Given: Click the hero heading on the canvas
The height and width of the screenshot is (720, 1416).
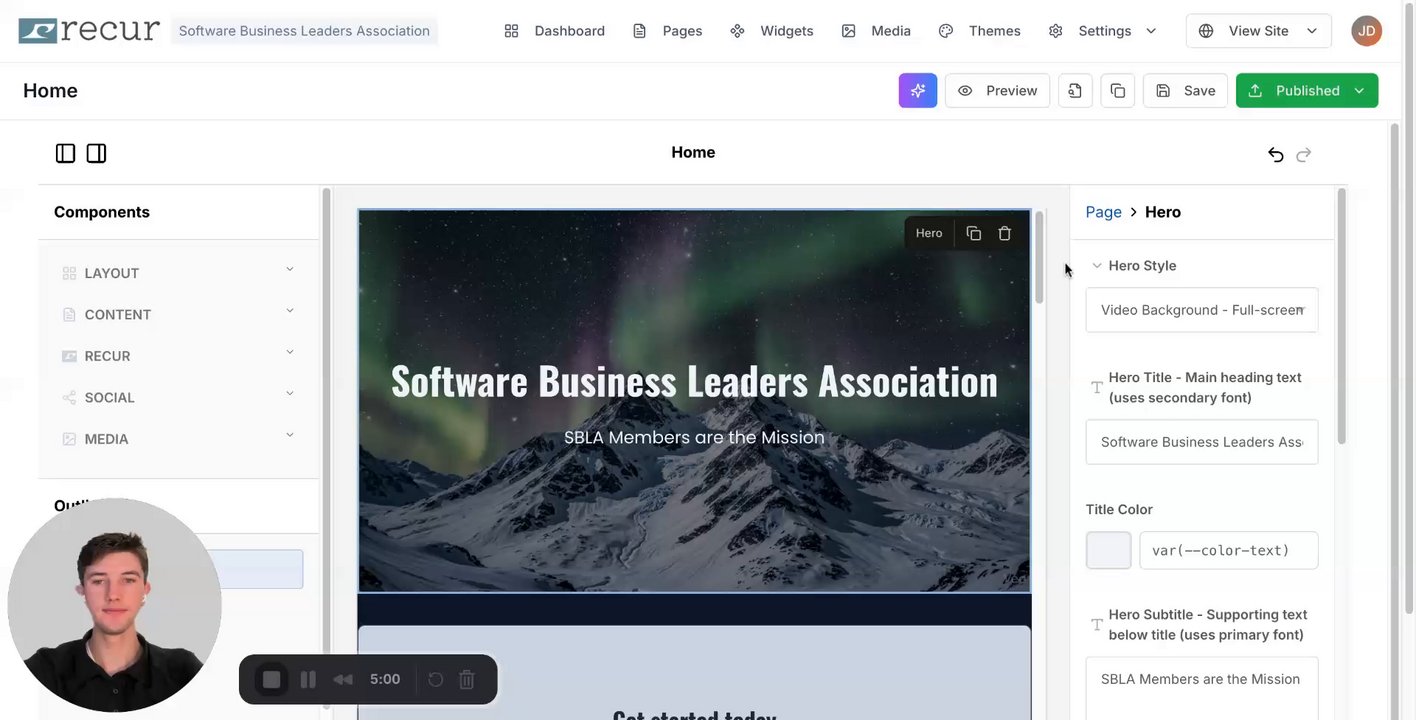Looking at the screenshot, I should pos(694,381).
